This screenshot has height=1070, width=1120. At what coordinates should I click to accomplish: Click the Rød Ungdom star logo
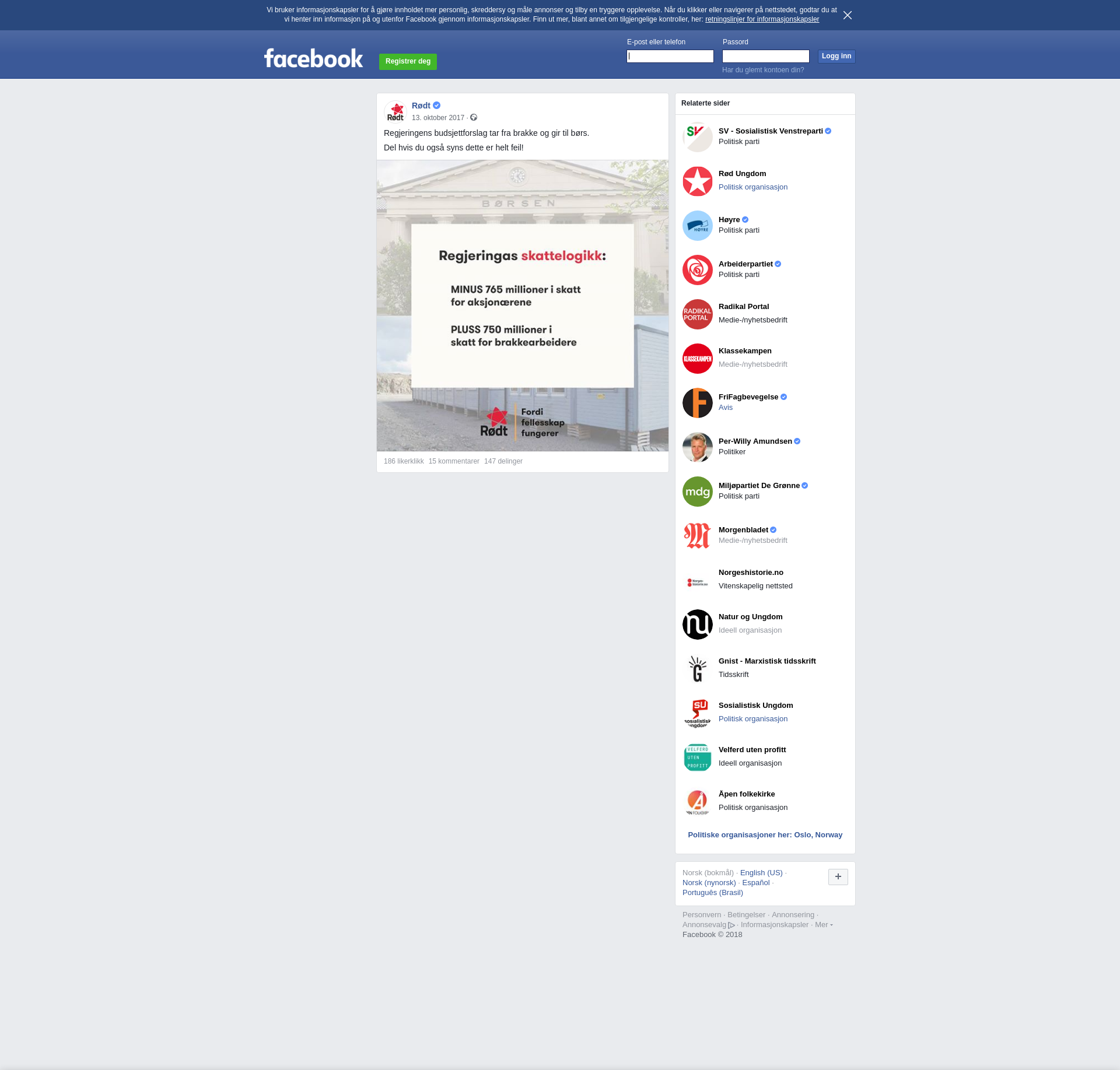[x=697, y=181]
